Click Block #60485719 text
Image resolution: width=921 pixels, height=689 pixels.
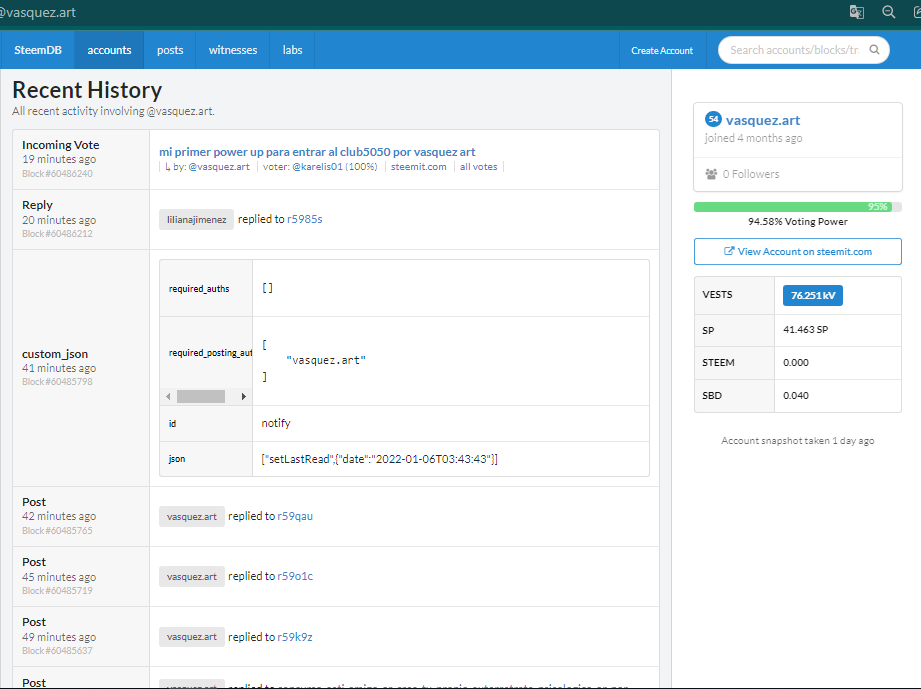(x=57, y=590)
